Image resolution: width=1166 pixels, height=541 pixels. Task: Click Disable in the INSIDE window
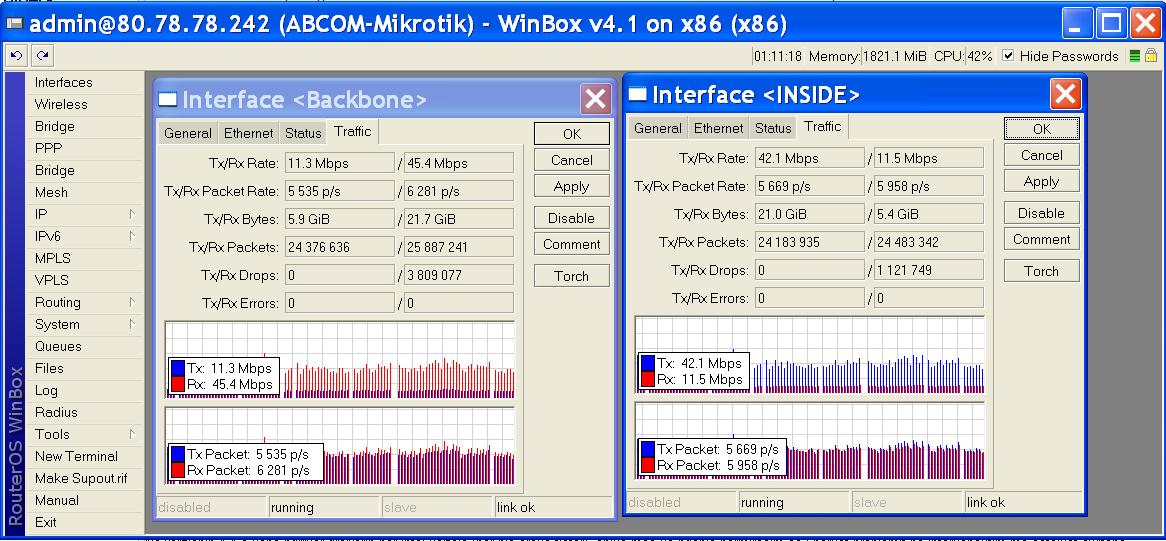click(x=1041, y=213)
